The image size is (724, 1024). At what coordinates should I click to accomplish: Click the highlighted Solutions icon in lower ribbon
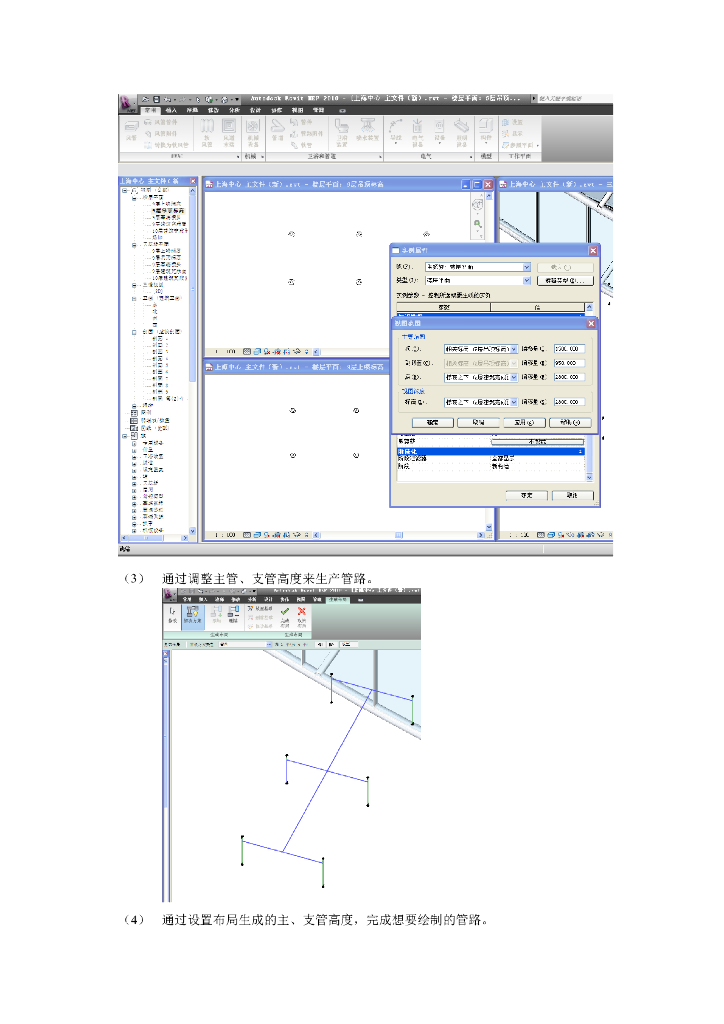[192, 614]
